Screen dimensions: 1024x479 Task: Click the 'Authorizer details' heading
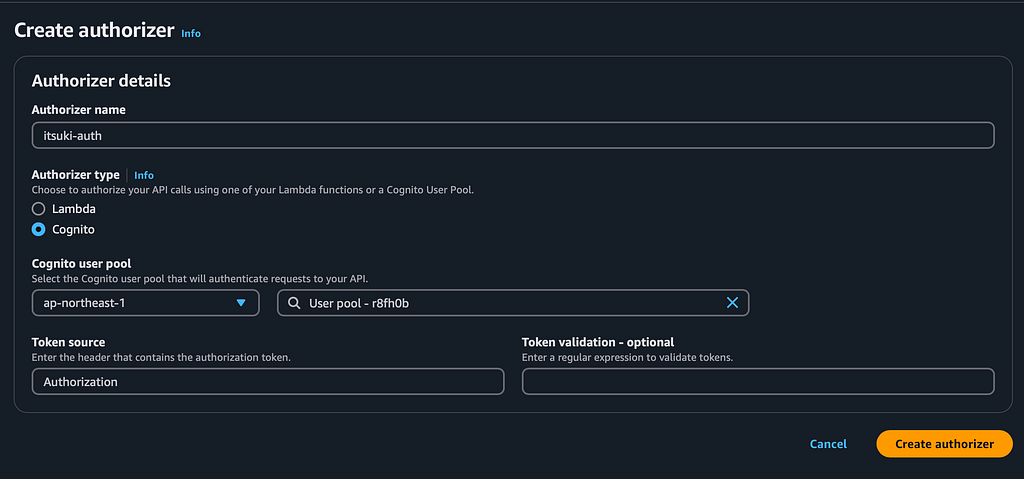click(x=101, y=81)
